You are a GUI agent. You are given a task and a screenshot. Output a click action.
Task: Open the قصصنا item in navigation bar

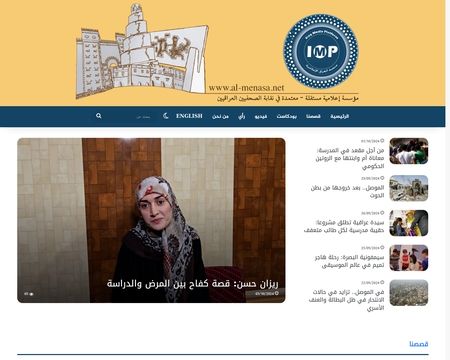pyautogui.click(x=313, y=116)
